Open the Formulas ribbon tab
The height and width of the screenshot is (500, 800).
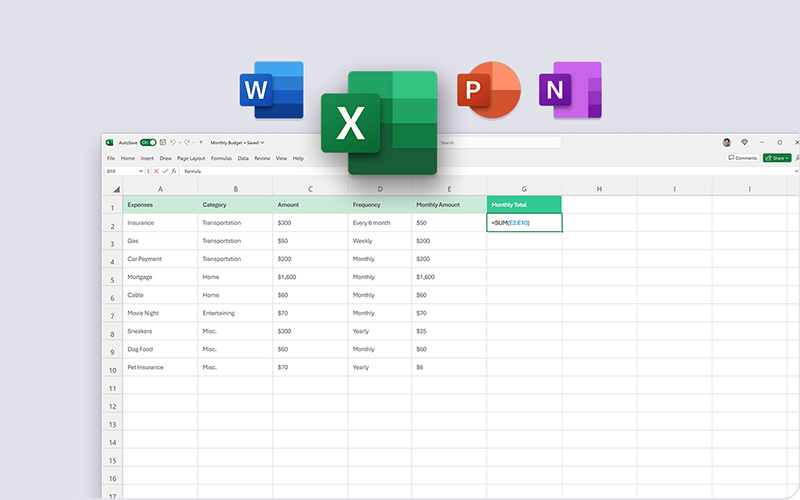(x=221, y=158)
